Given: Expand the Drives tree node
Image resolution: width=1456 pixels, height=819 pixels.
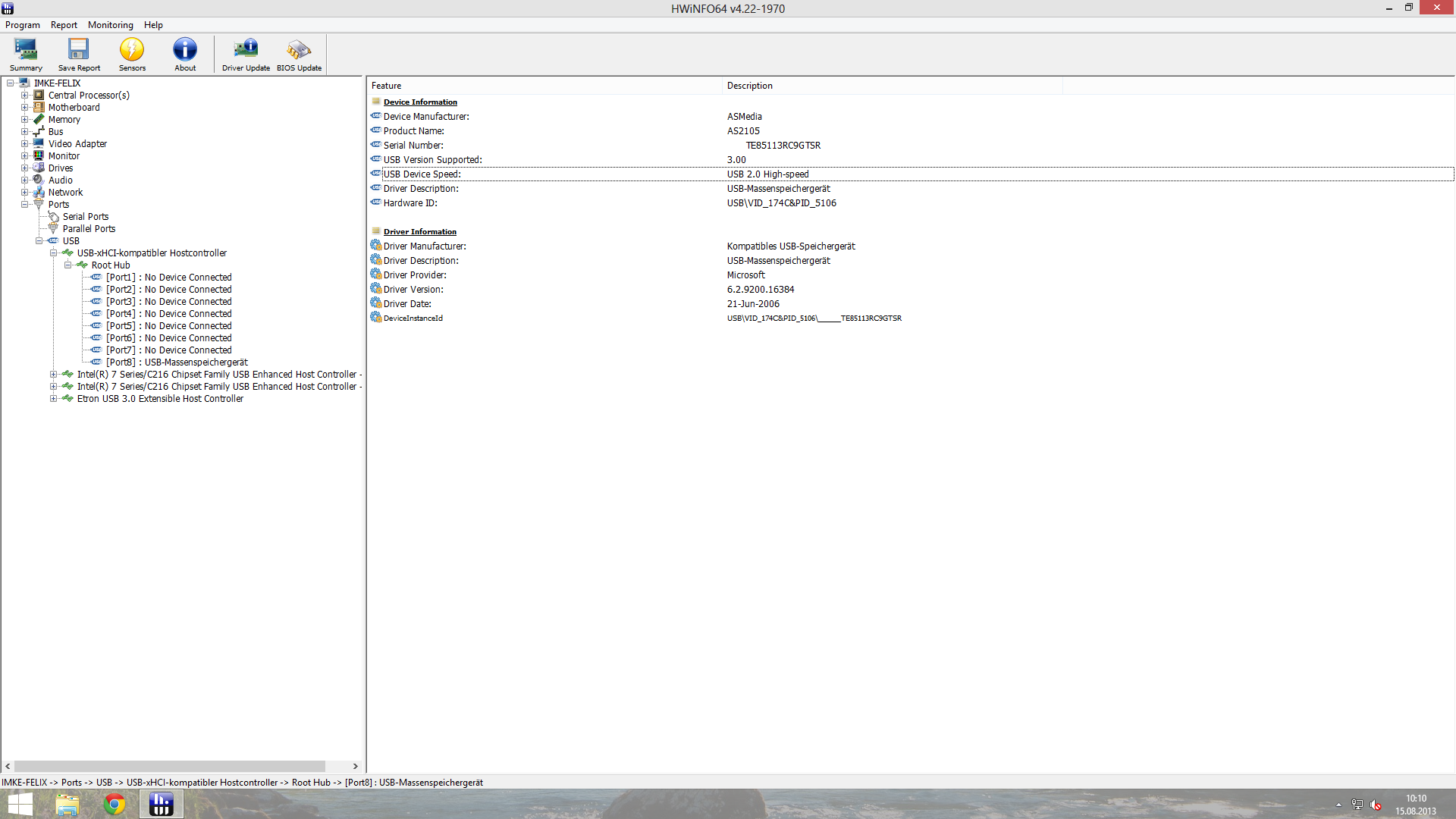Looking at the screenshot, I should point(24,168).
